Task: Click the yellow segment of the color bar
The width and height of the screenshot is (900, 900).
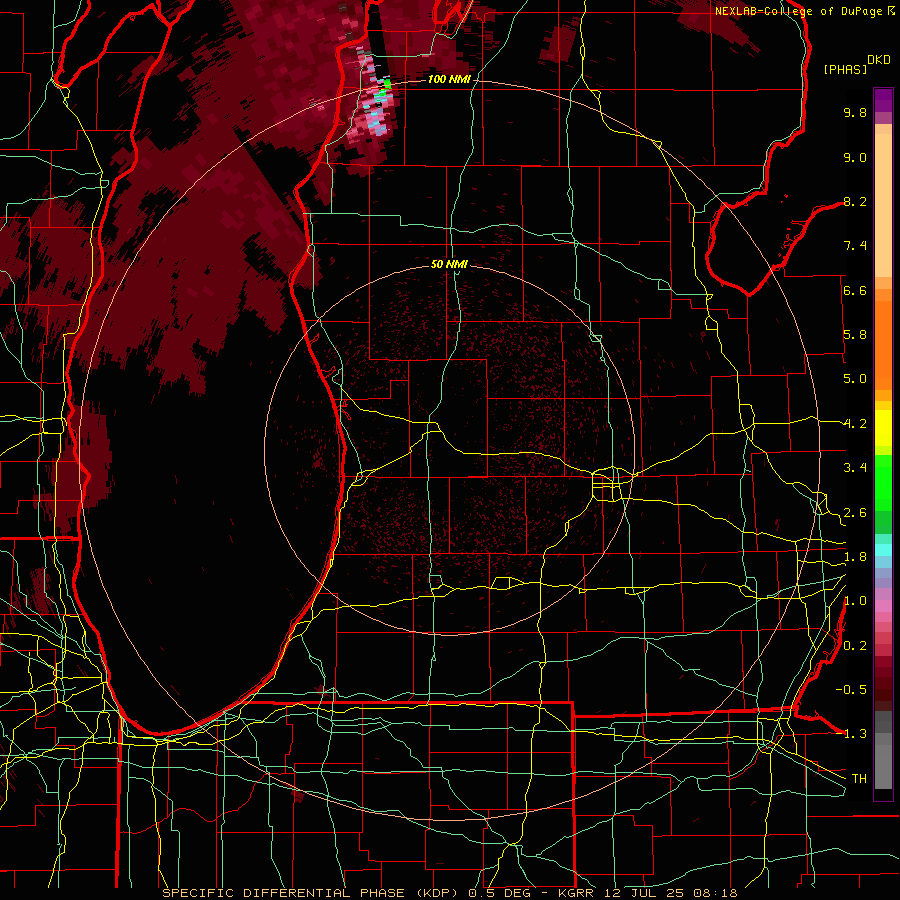Action: (x=883, y=428)
